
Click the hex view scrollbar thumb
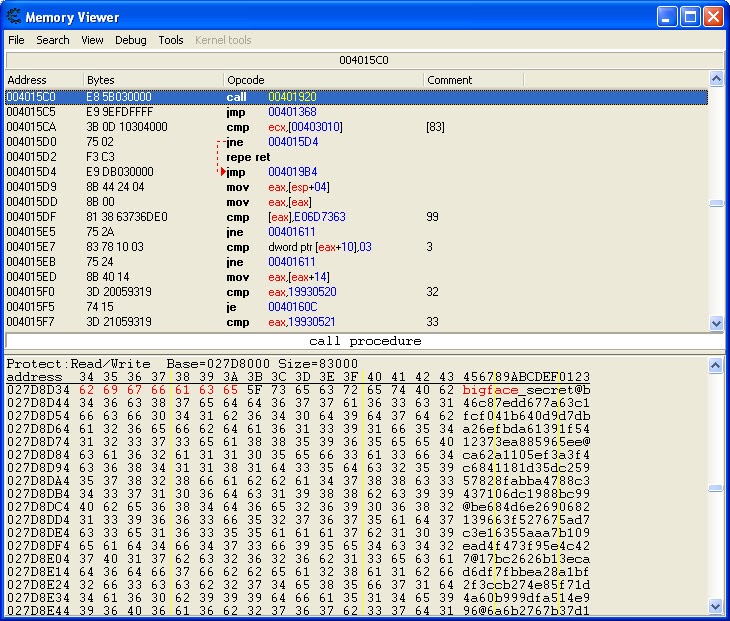coord(716,488)
